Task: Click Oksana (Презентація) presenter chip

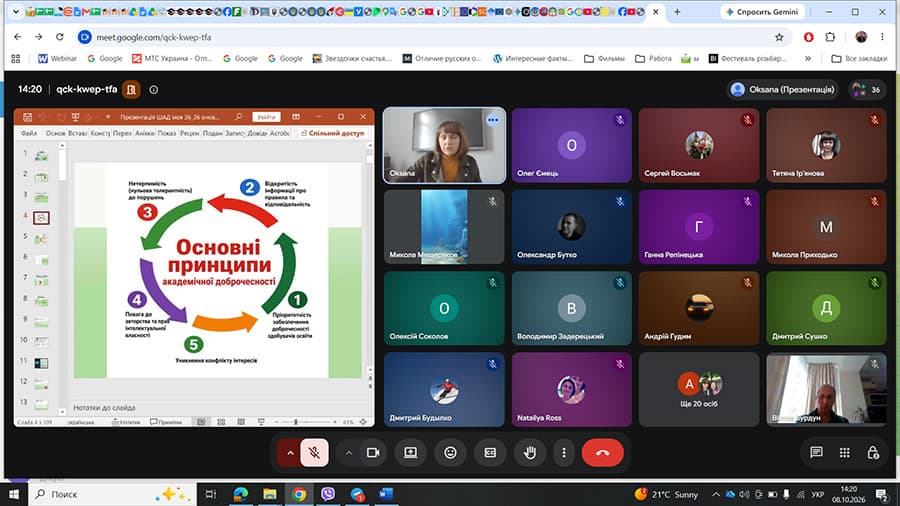Action: 783,89
